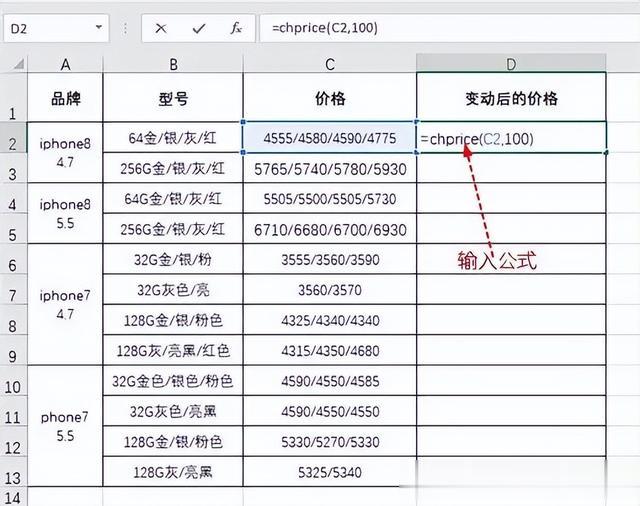Screen dimensions: 640x506
Task: Select row 2 header
Action: [x=13, y=138]
